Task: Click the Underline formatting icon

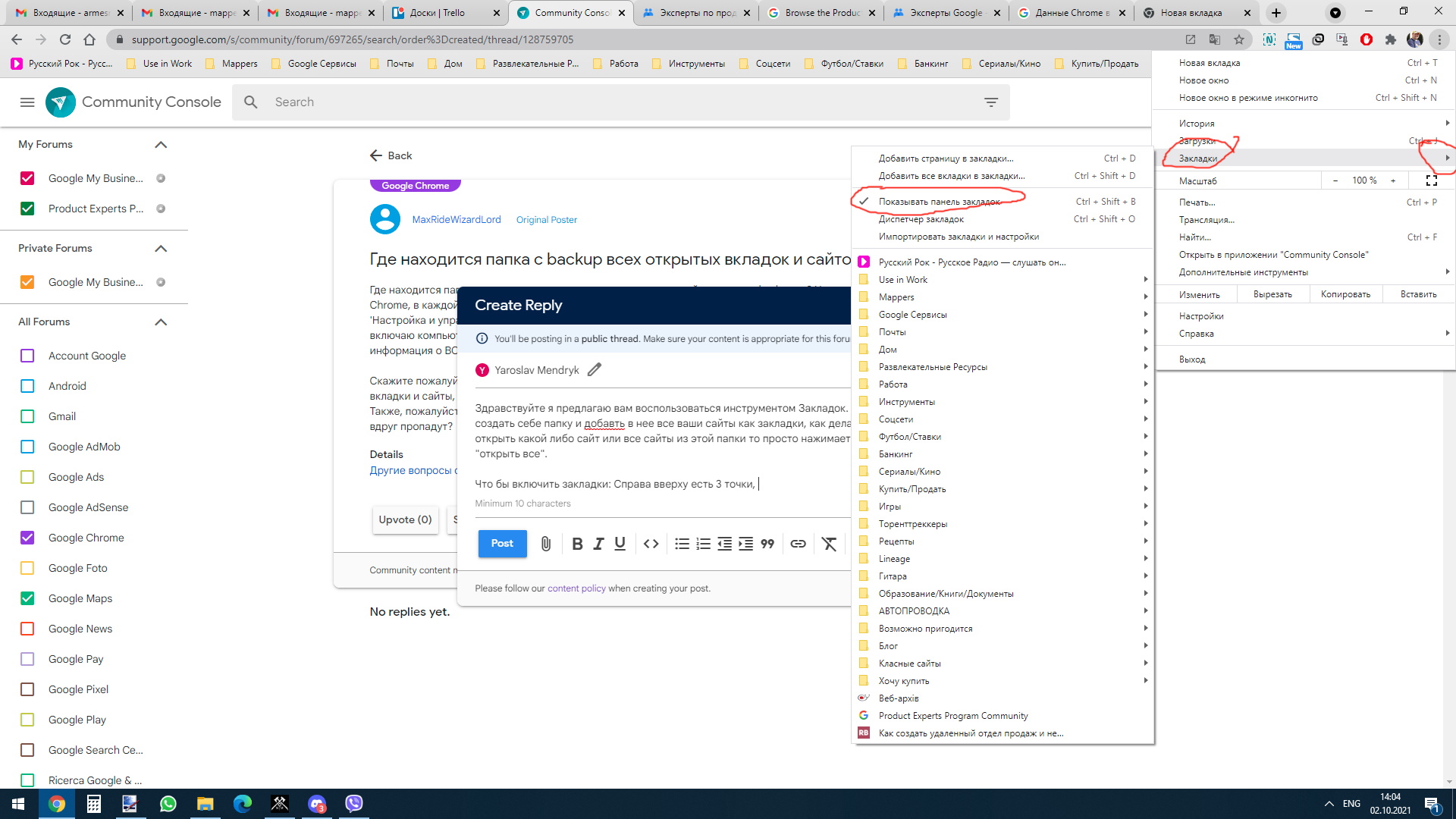Action: click(x=620, y=543)
